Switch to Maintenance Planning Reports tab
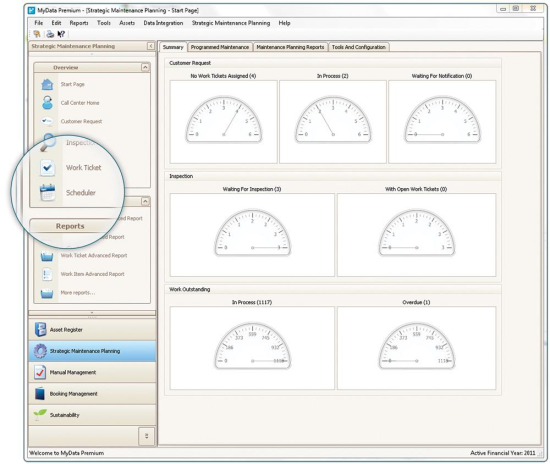 point(290,47)
